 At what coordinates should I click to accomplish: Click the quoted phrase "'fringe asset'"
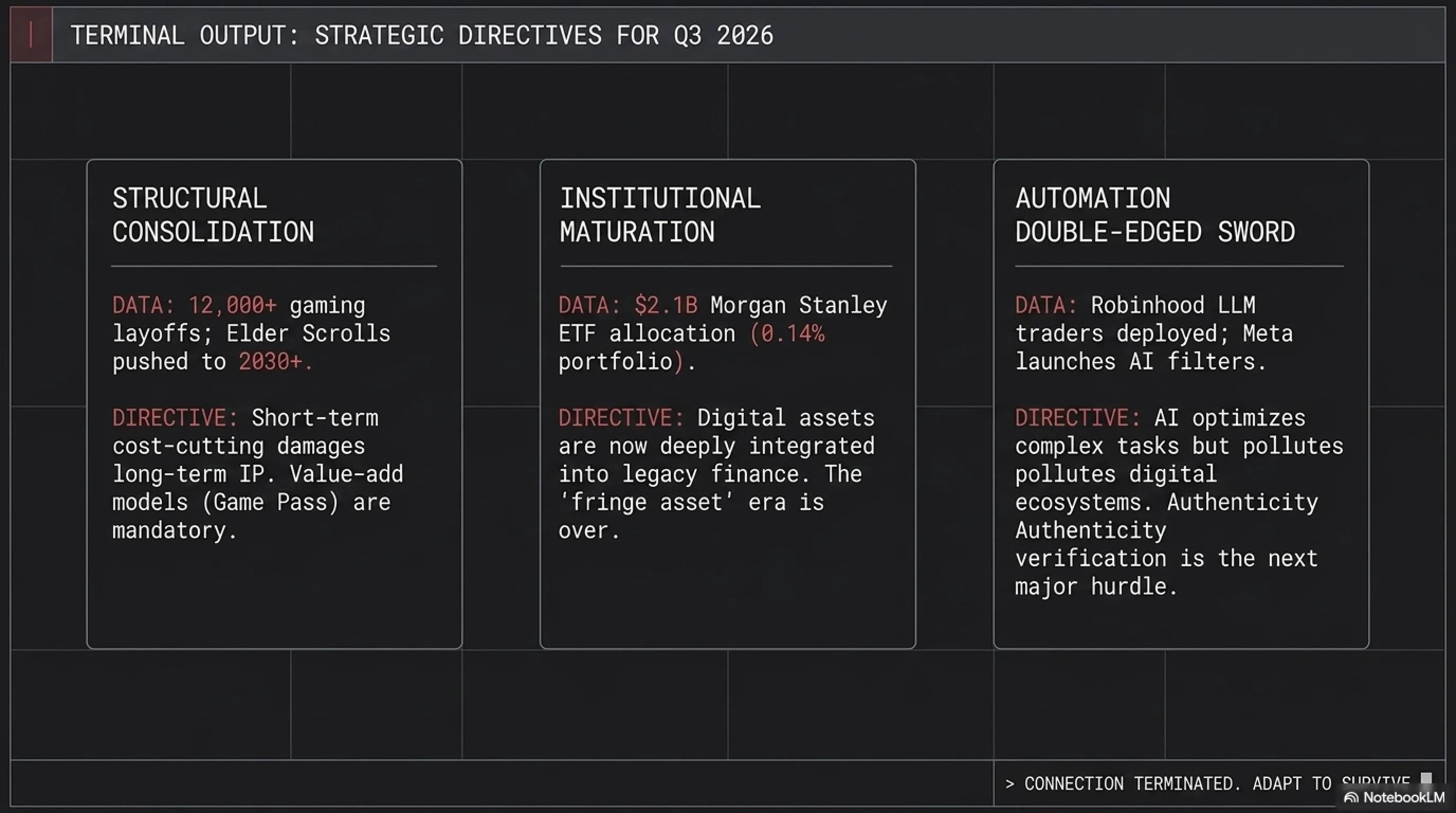[x=647, y=503]
